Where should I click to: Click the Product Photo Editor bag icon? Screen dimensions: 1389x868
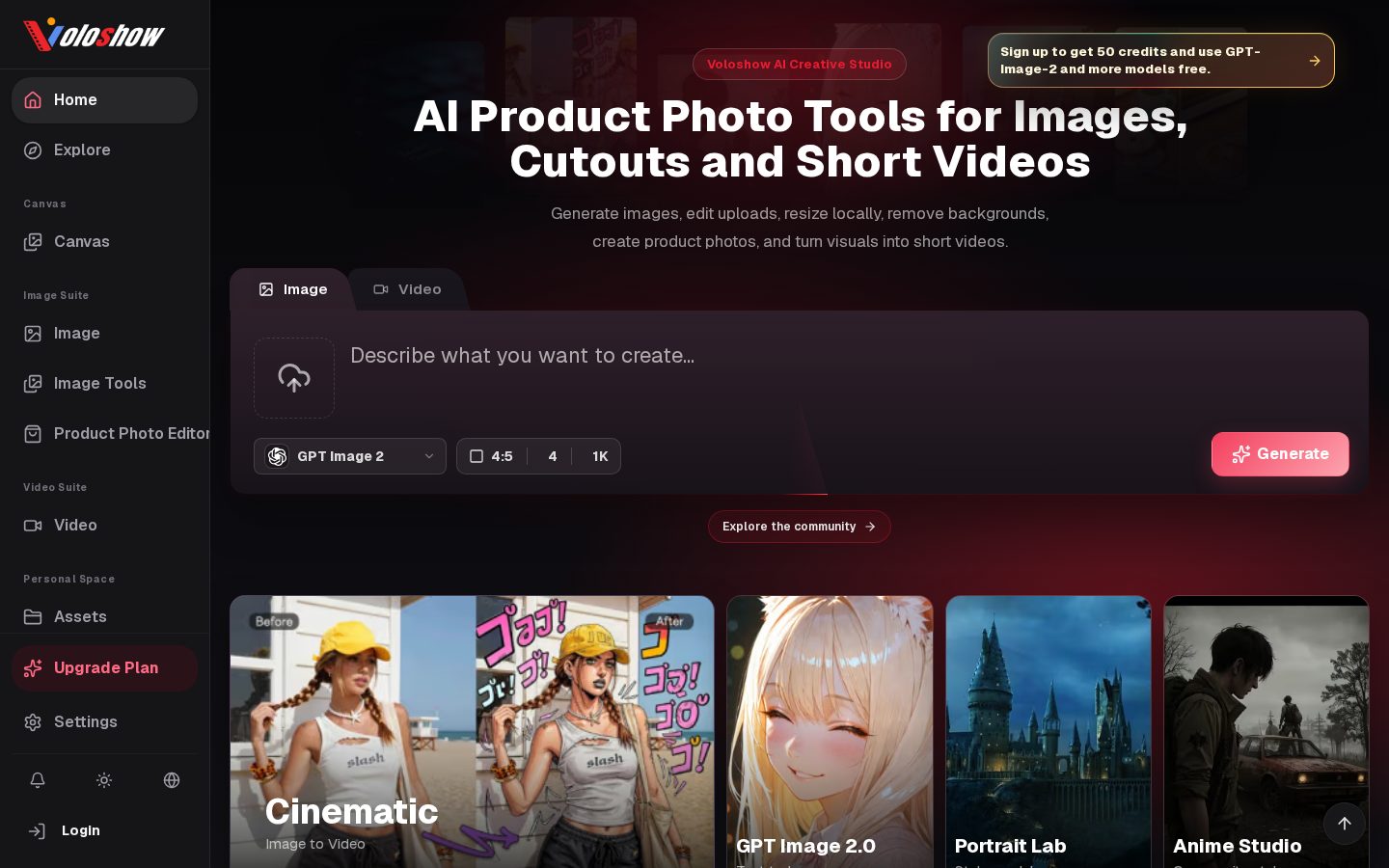[x=33, y=434]
